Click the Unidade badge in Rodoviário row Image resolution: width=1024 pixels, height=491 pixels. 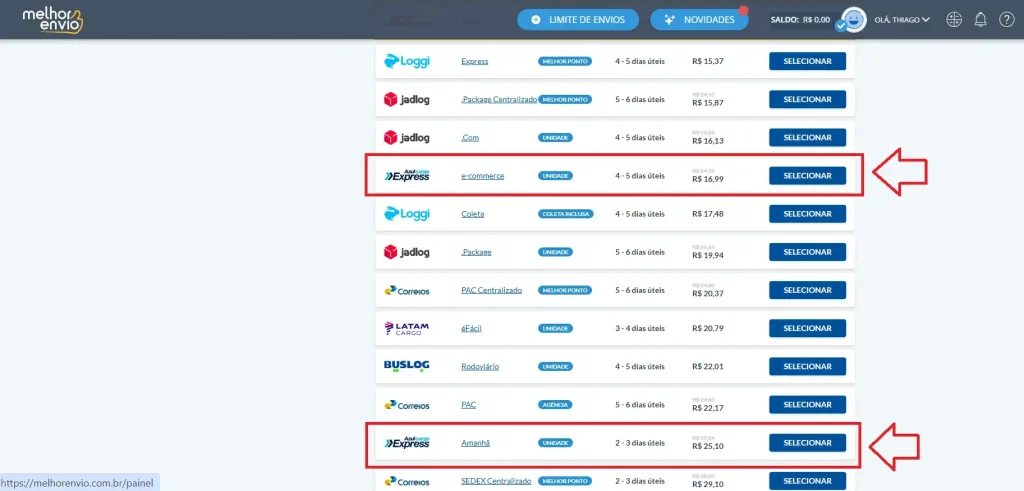[556, 366]
